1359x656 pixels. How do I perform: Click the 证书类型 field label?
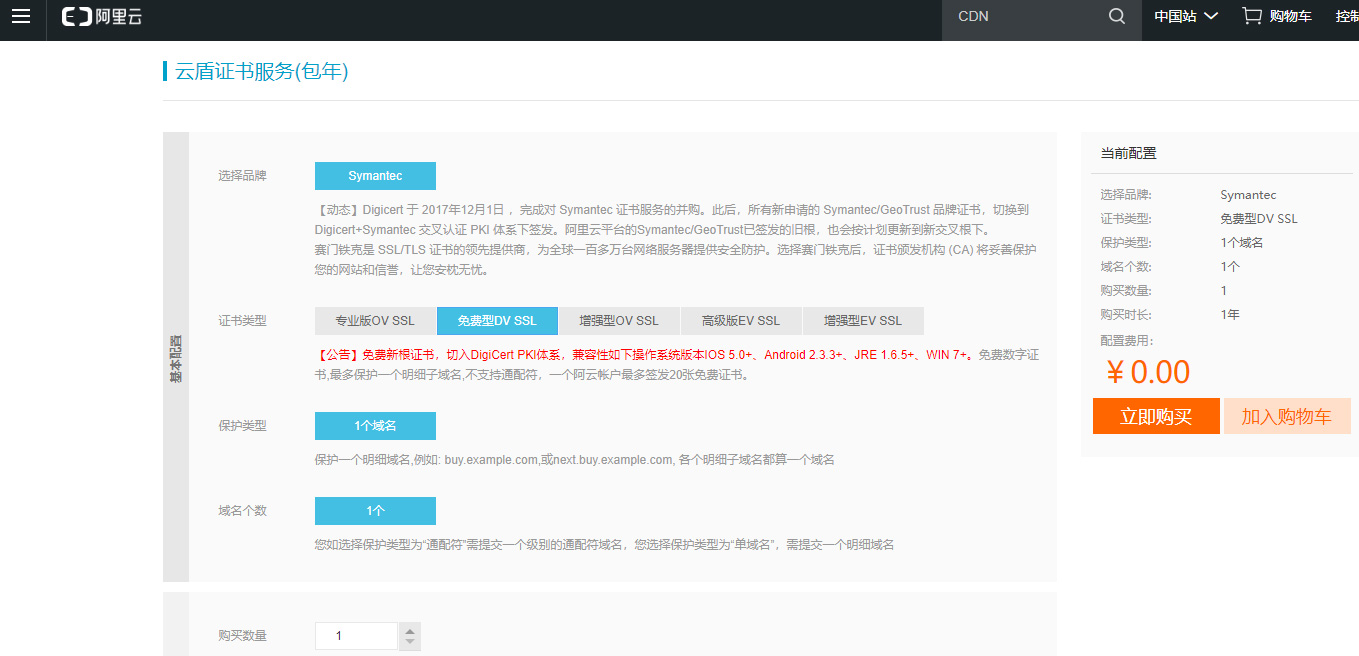point(243,321)
